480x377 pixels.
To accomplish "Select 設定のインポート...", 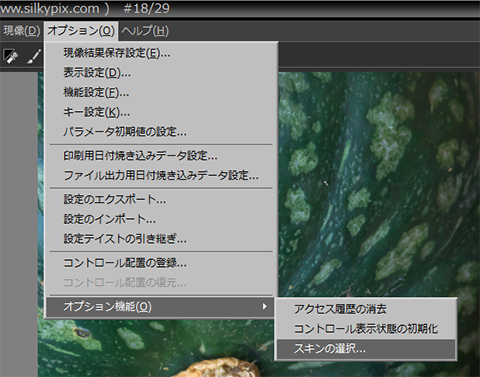I will tap(161, 219).
